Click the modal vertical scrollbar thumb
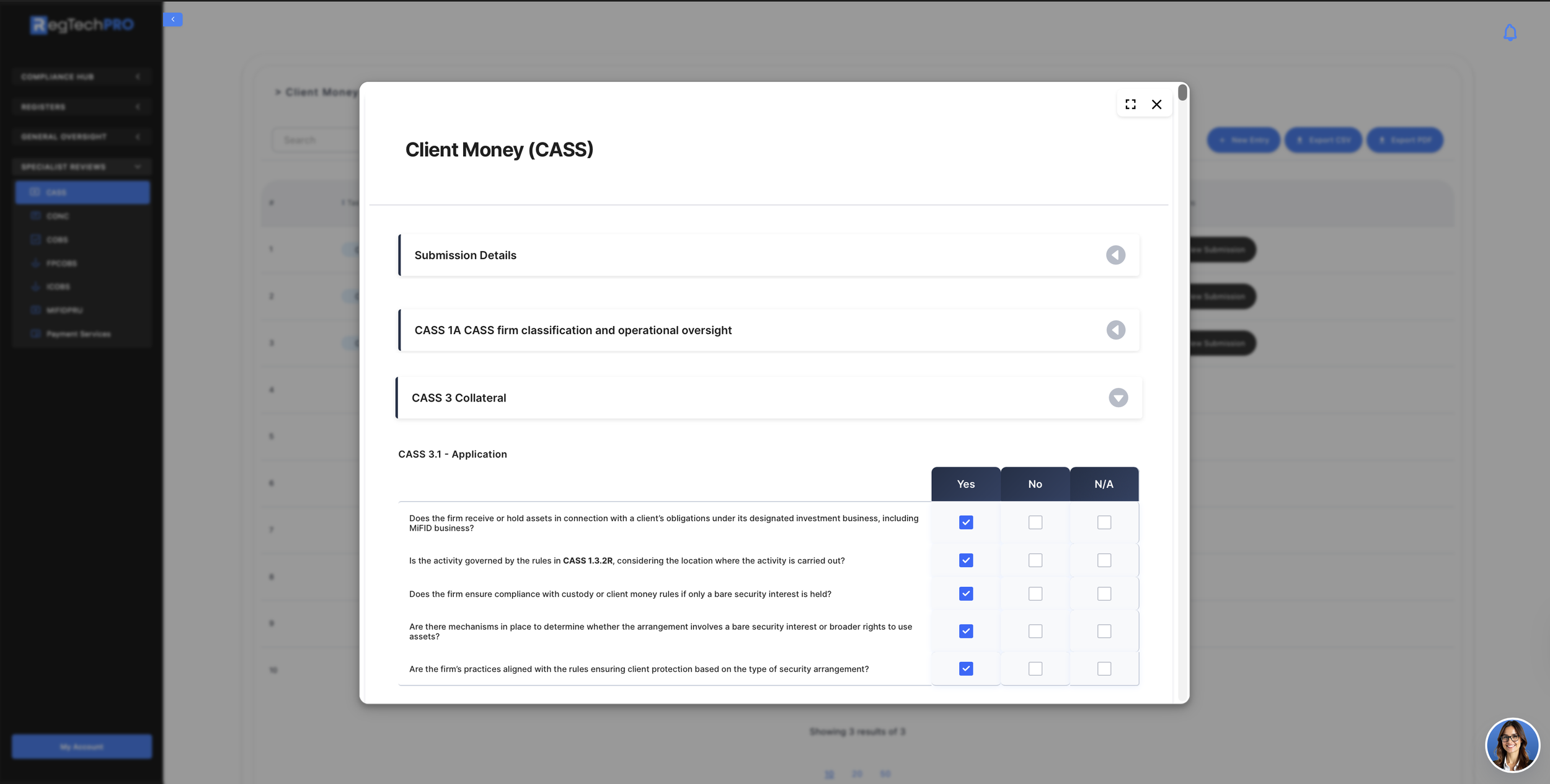Screen dimensions: 1550x784 coord(1182,93)
